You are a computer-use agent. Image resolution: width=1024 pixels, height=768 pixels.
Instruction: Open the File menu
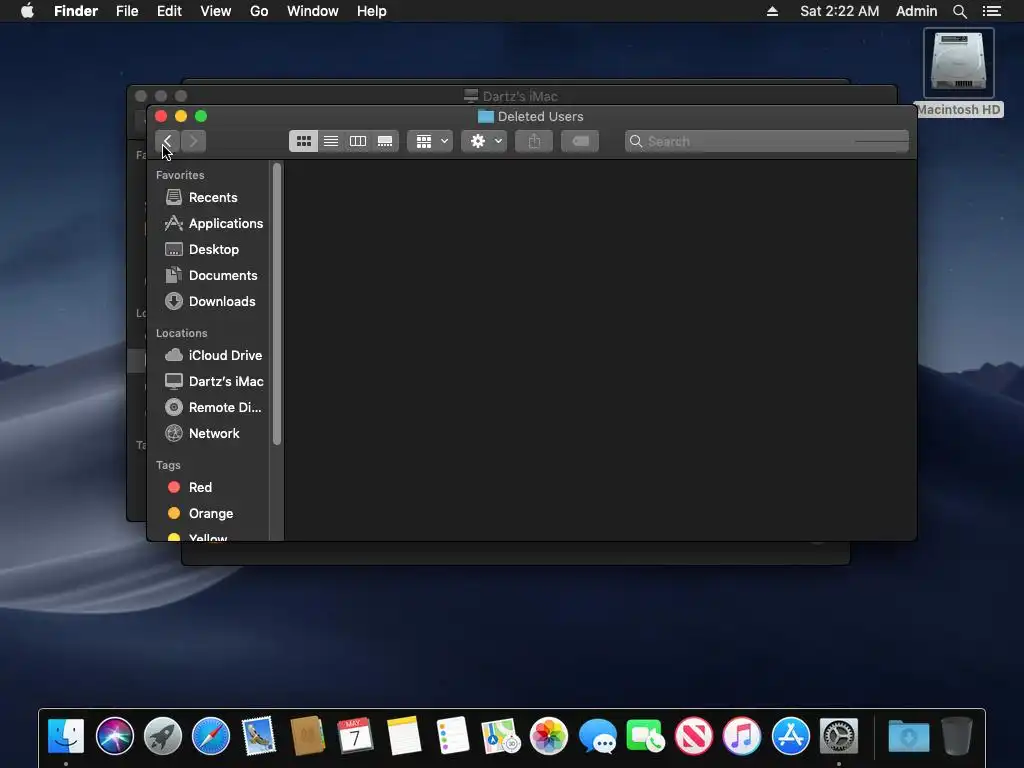point(127,11)
